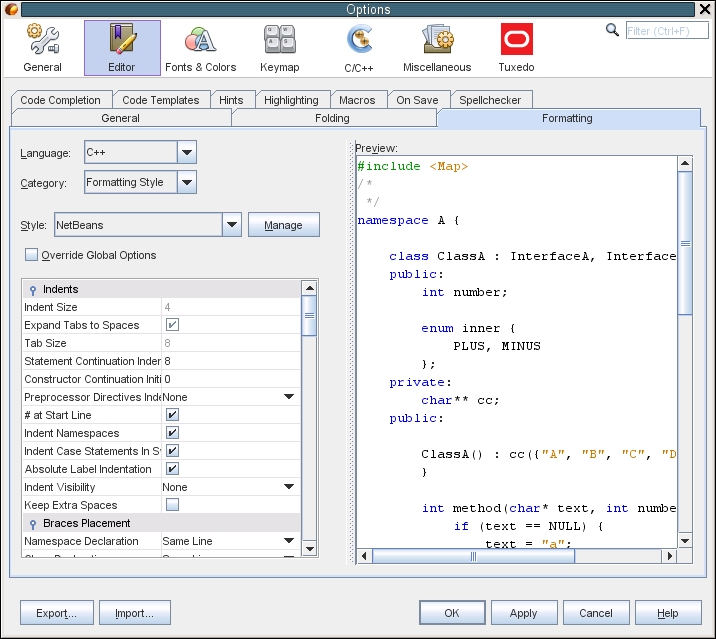Click the preview scroll down arrow
The image size is (716, 639).
[685, 541]
